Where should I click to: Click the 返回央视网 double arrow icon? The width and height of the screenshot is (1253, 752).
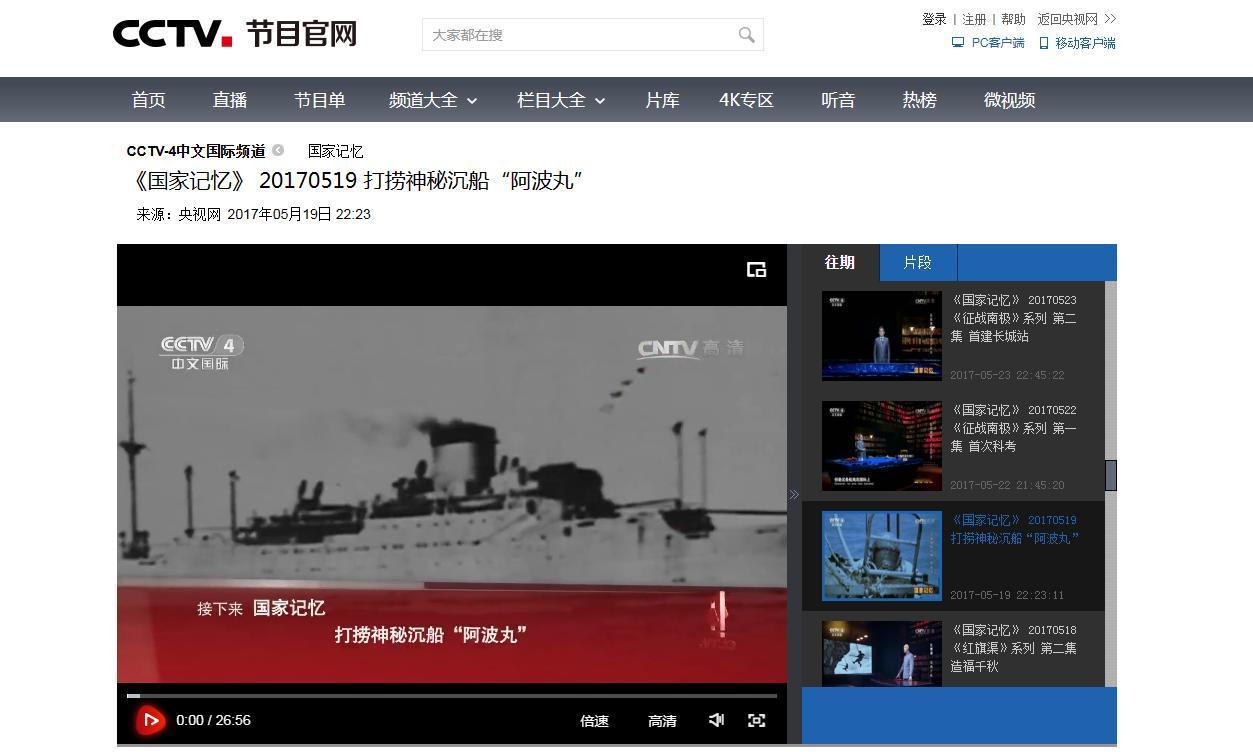point(1110,19)
